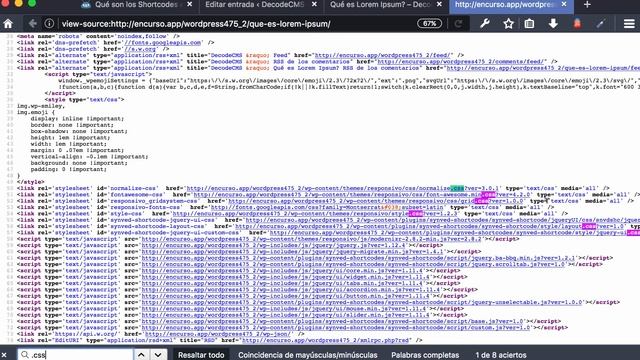Close the active view-source tab
Viewport: 640px width, 360px height.
[564, 4]
